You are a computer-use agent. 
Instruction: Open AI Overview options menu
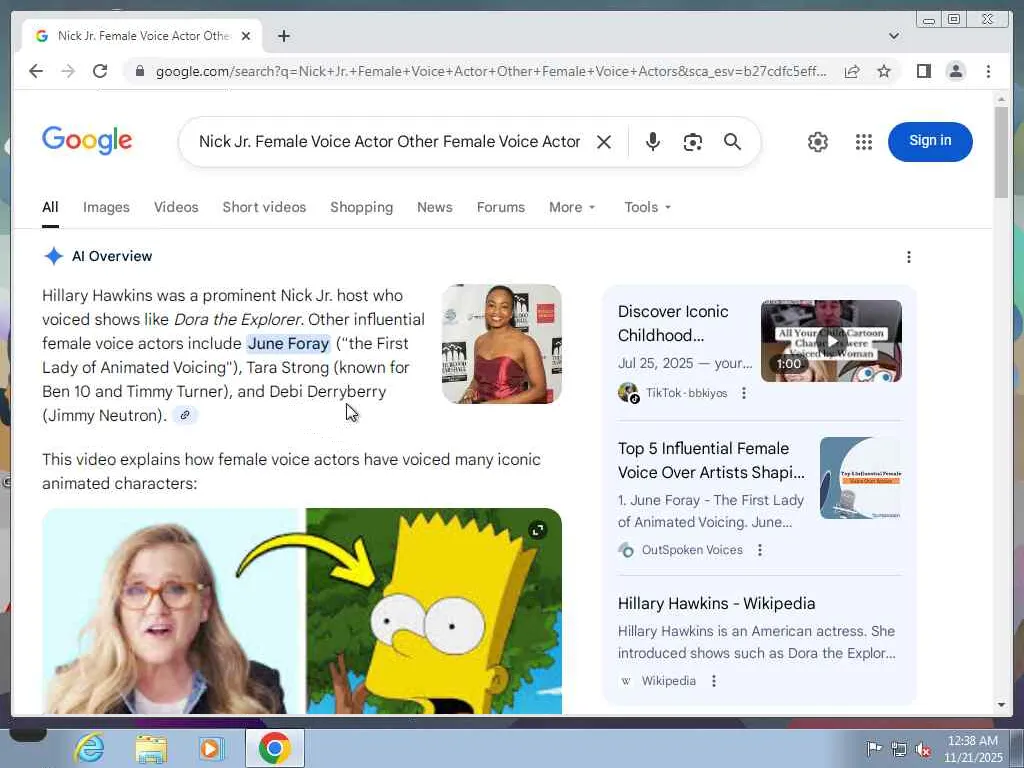tap(908, 257)
